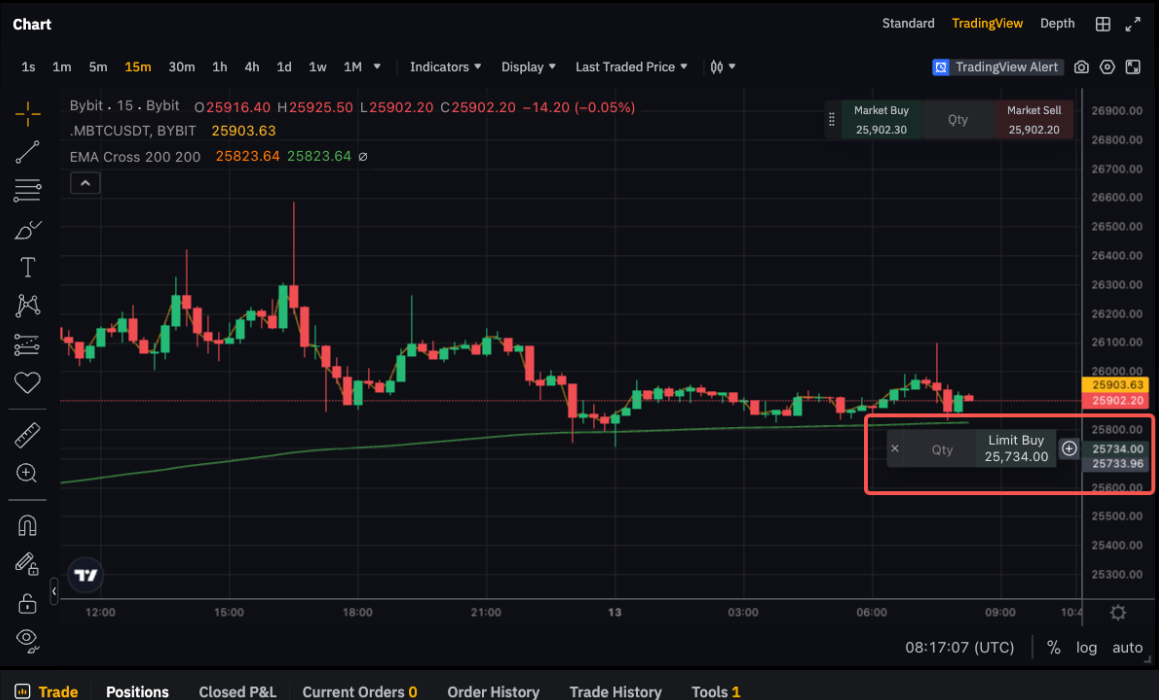1159x700 pixels.
Task: Enable magnet mode for drawings
Action: pos(29,524)
